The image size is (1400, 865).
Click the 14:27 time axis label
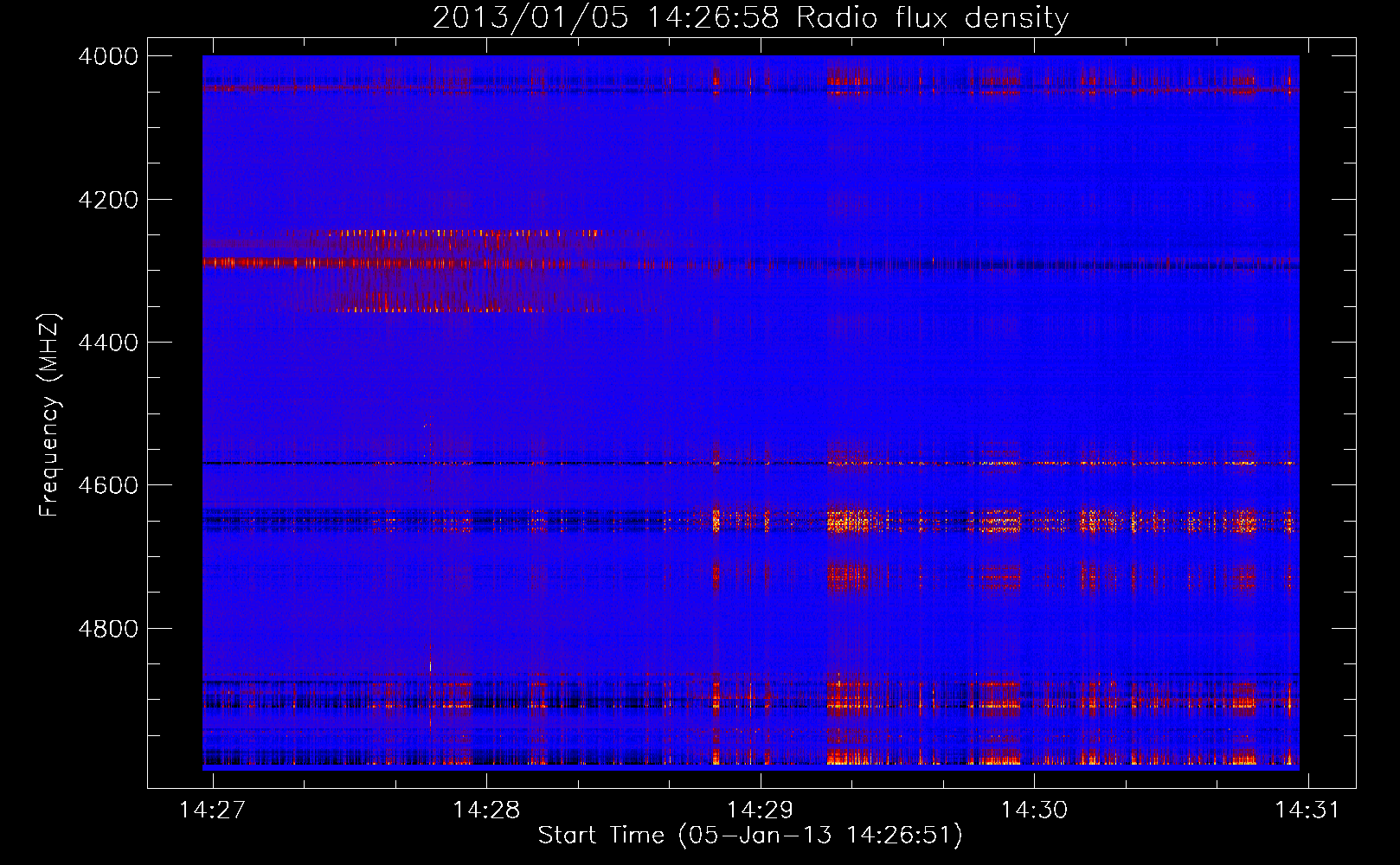click(213, 810)
